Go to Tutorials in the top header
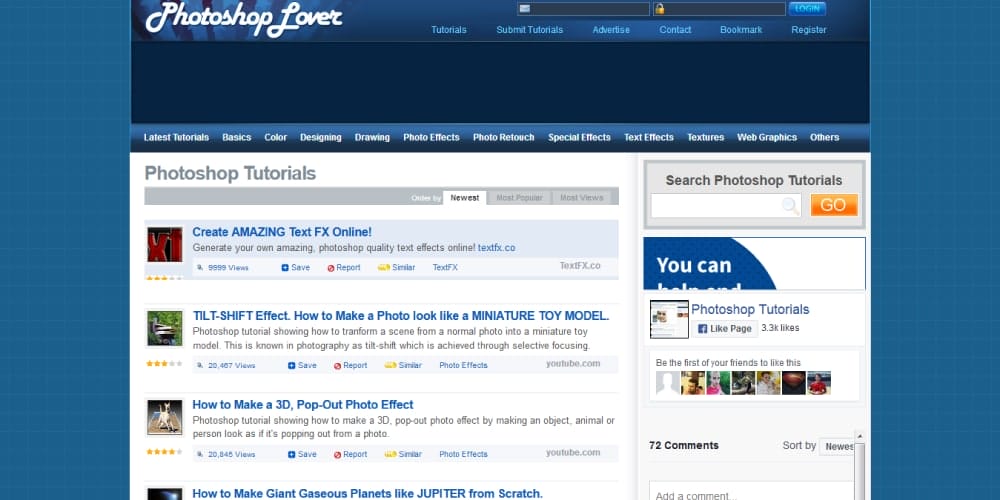Image resolution: width=1000 pixels, height=500 pixels. pos(449,30)
